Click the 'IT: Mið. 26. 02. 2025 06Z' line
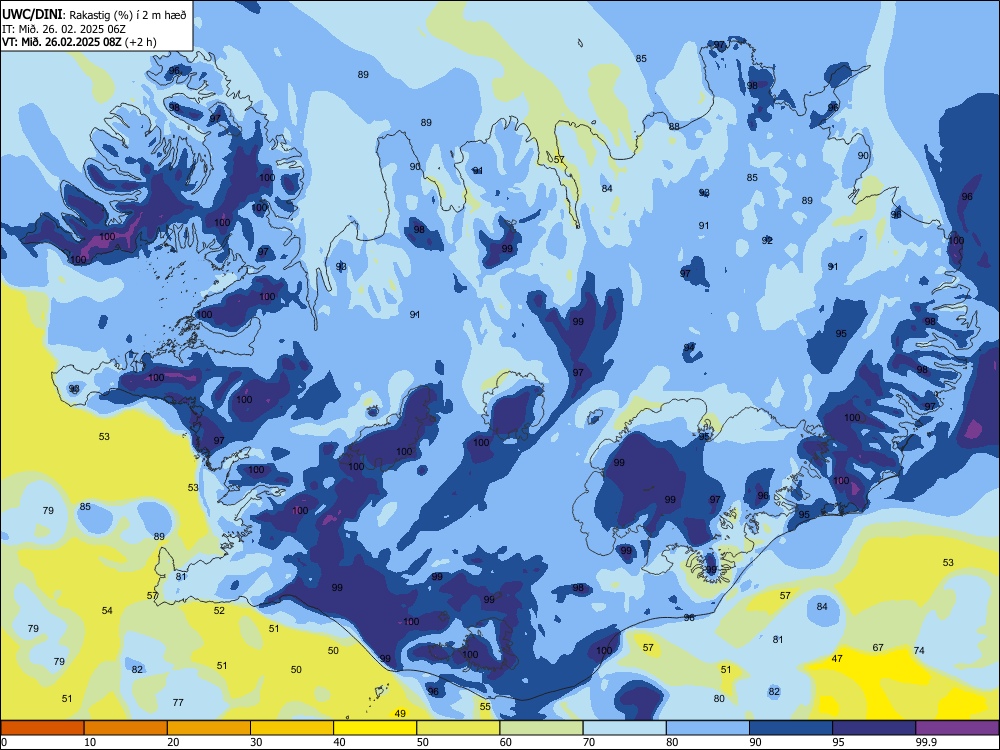 [x=64, y=29]
